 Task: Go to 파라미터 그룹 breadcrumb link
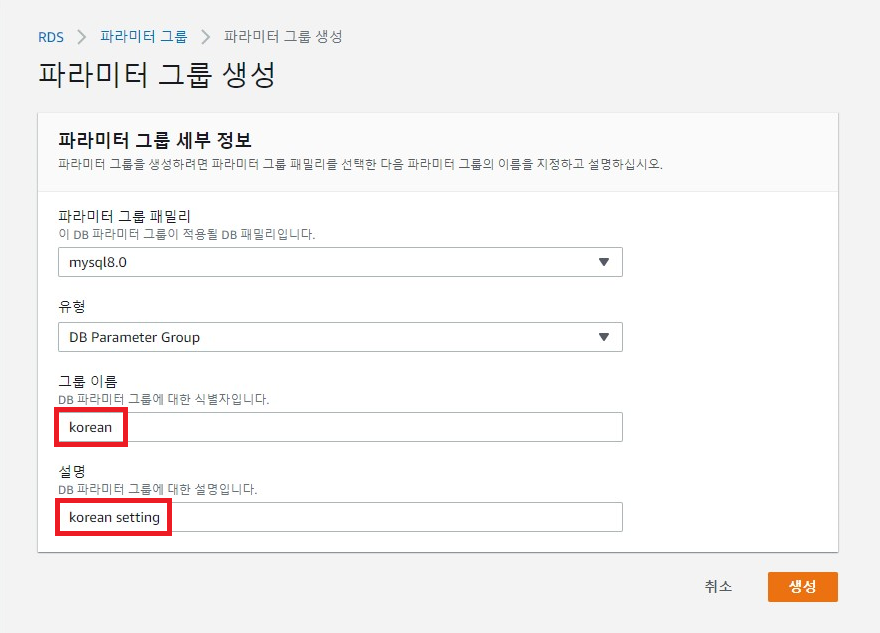pos(143,36)
